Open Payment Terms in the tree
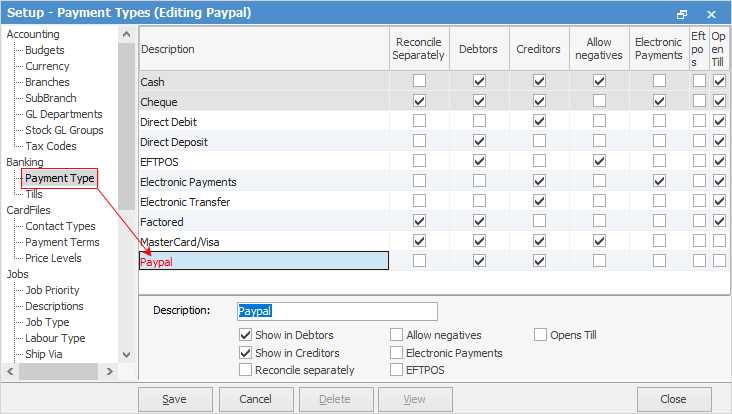The height and width of the screenshot is (414, 732). (x=62, y=242)
